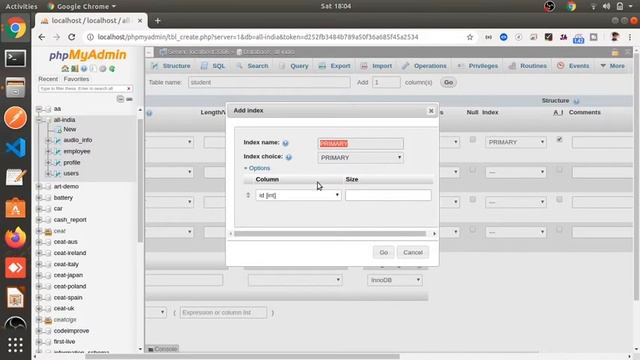
Task: Open the Structure tab
Action: (171, 66)
